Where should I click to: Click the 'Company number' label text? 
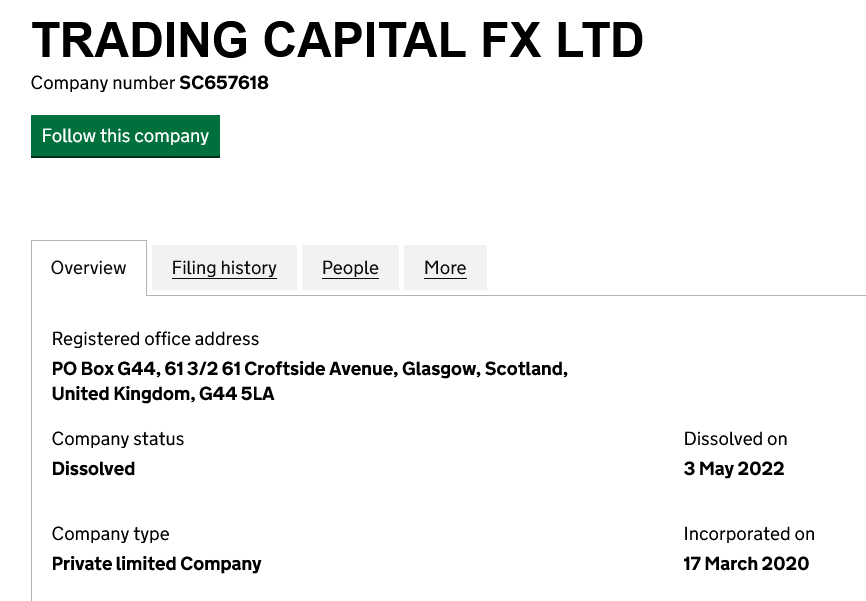(103, 83)
